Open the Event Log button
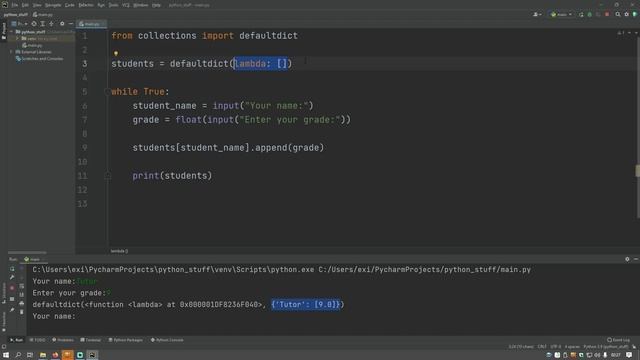 (618, 340)
